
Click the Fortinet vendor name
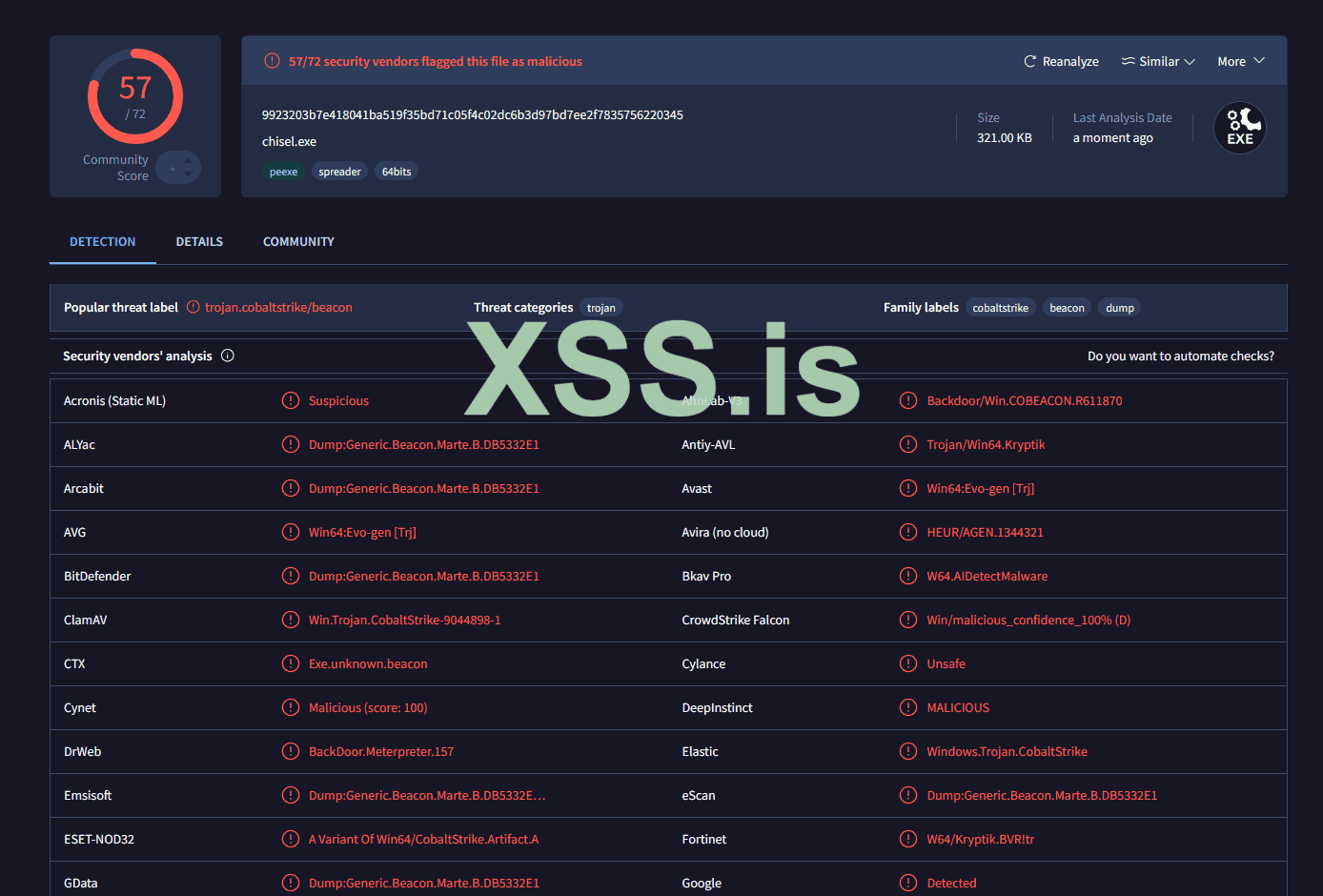(704, 839)
